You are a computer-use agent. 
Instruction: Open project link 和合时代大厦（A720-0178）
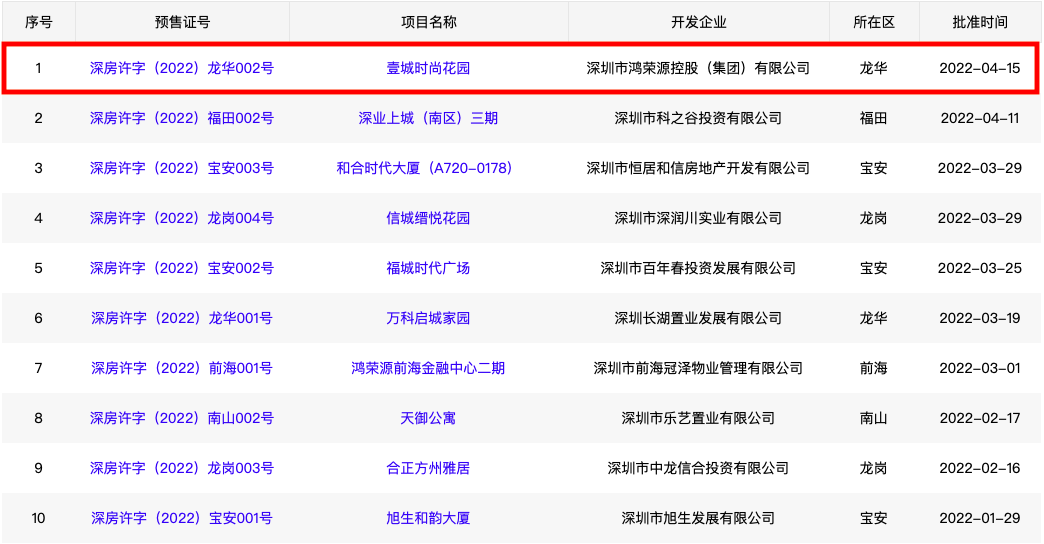(424, 168)
